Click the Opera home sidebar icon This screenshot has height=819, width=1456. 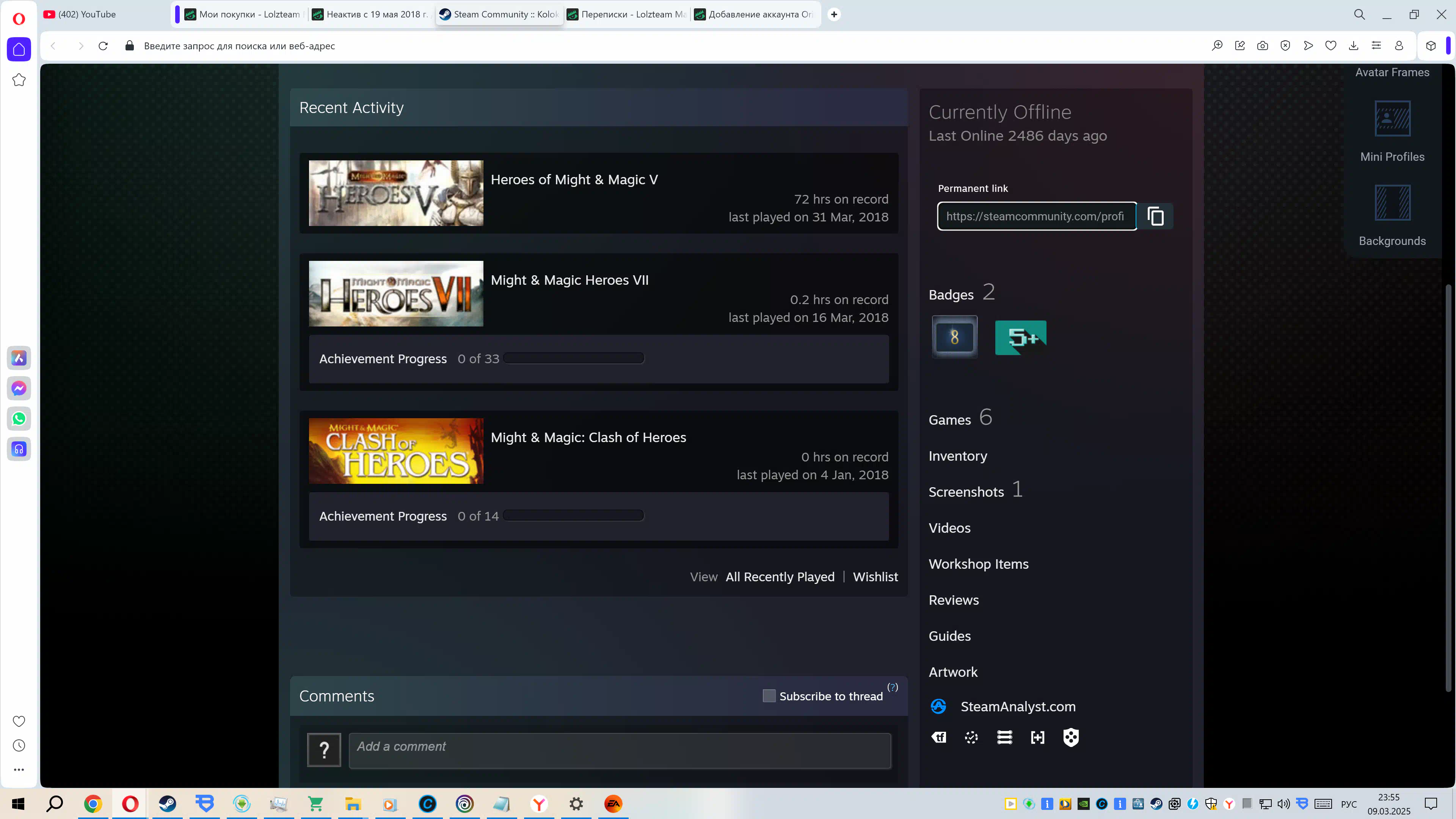pos(19,49)
